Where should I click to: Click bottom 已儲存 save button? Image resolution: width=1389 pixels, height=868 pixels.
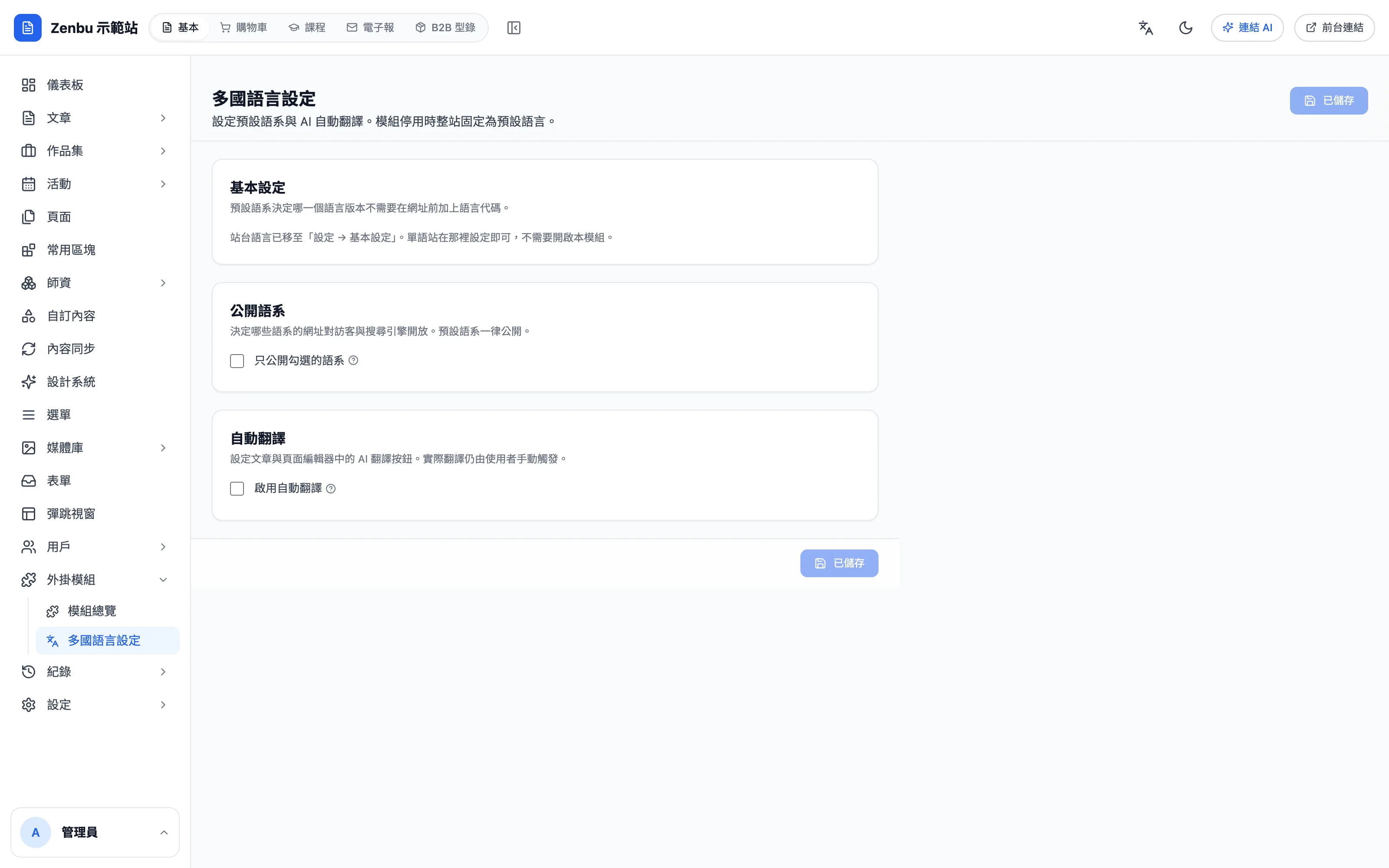pyautogui.click(x=839, y=563)
